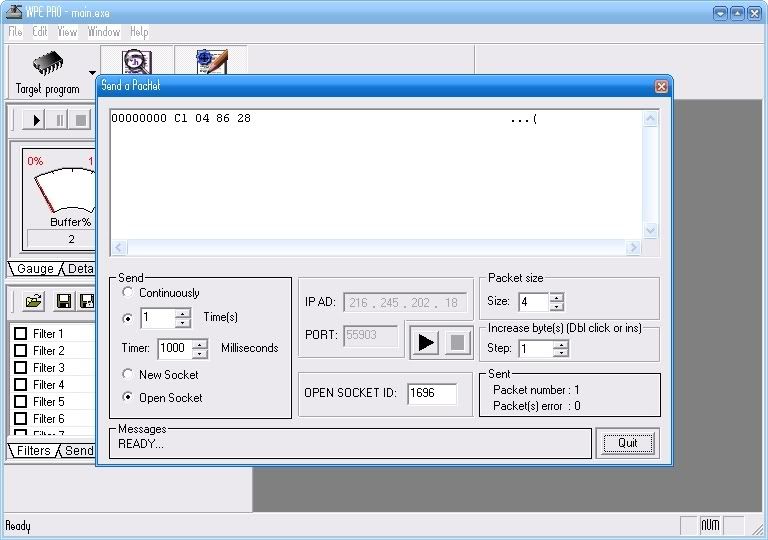
Task: Click the Step value field
Action: (x=536, y=349)
